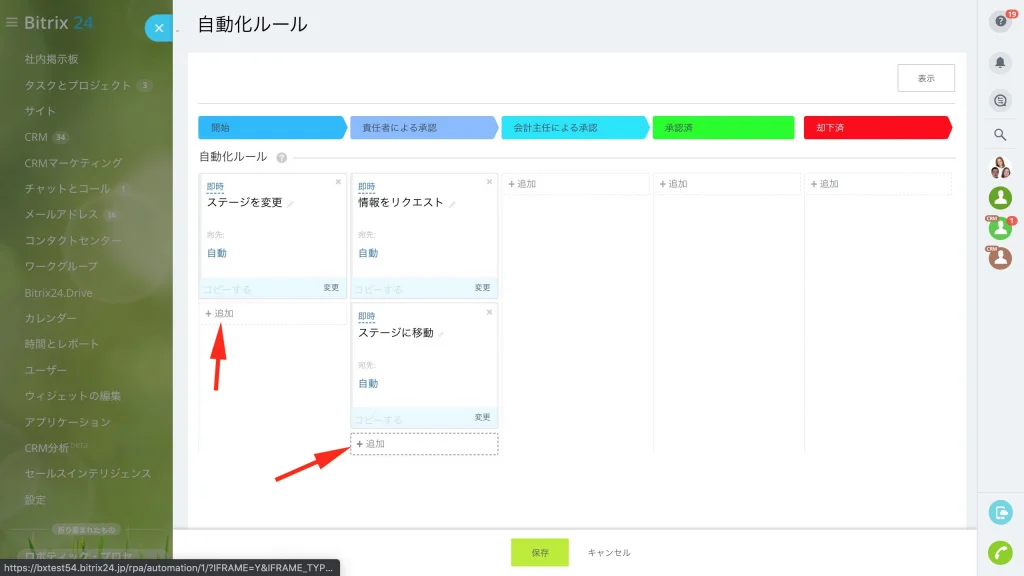Click the 表示 button
Viewport: 1024px width, 576px height.
click(x=925, y=78)
